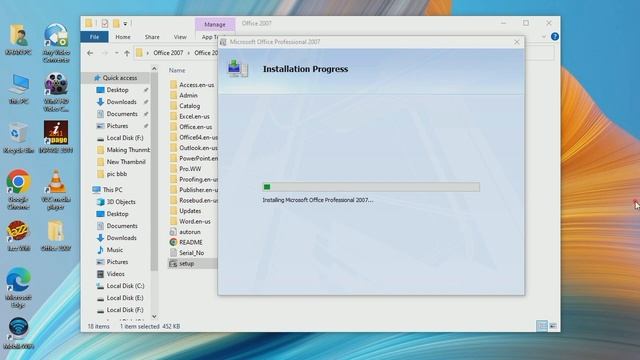
Task: Open the recent locations dropdown arrow
Action: [116, 53]
